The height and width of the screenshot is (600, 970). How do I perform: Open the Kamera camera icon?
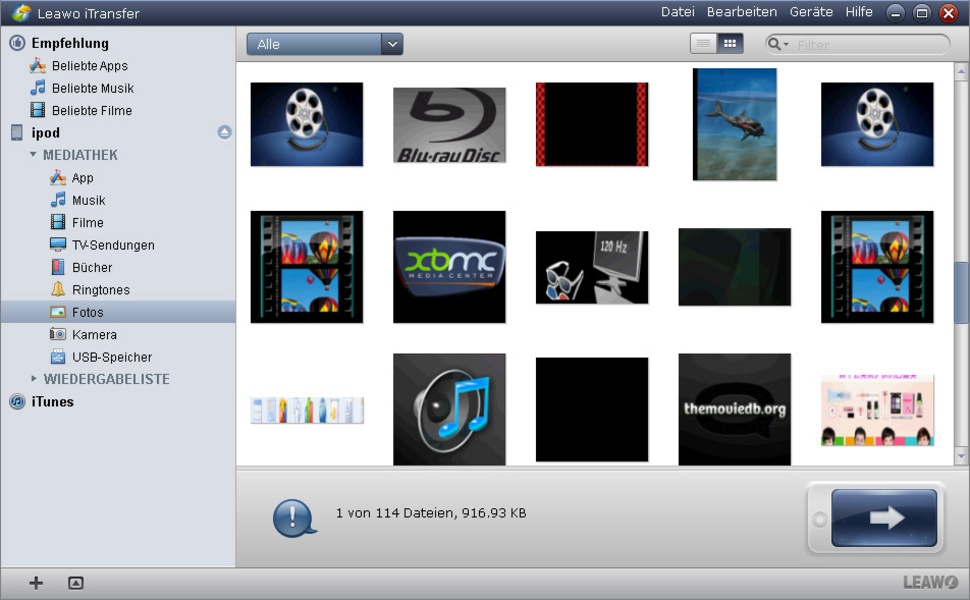pyautogui.click(x=58, y=334)
